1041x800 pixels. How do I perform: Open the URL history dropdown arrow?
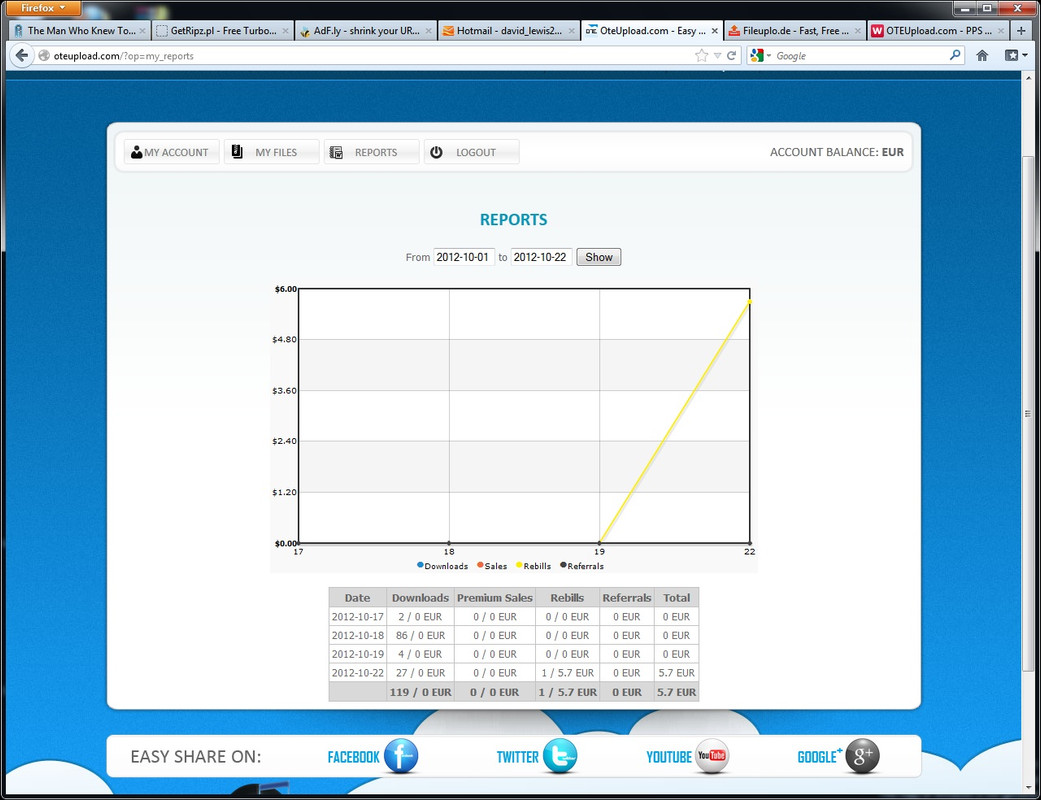(x=717, y=56)
